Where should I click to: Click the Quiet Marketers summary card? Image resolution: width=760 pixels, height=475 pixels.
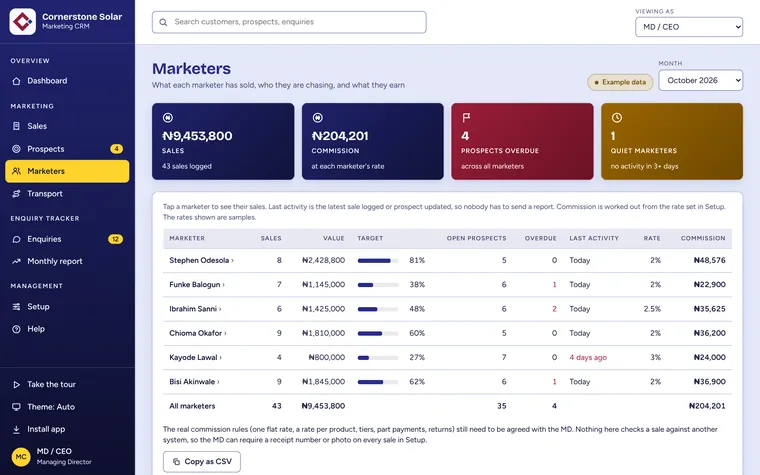point(672,141)
